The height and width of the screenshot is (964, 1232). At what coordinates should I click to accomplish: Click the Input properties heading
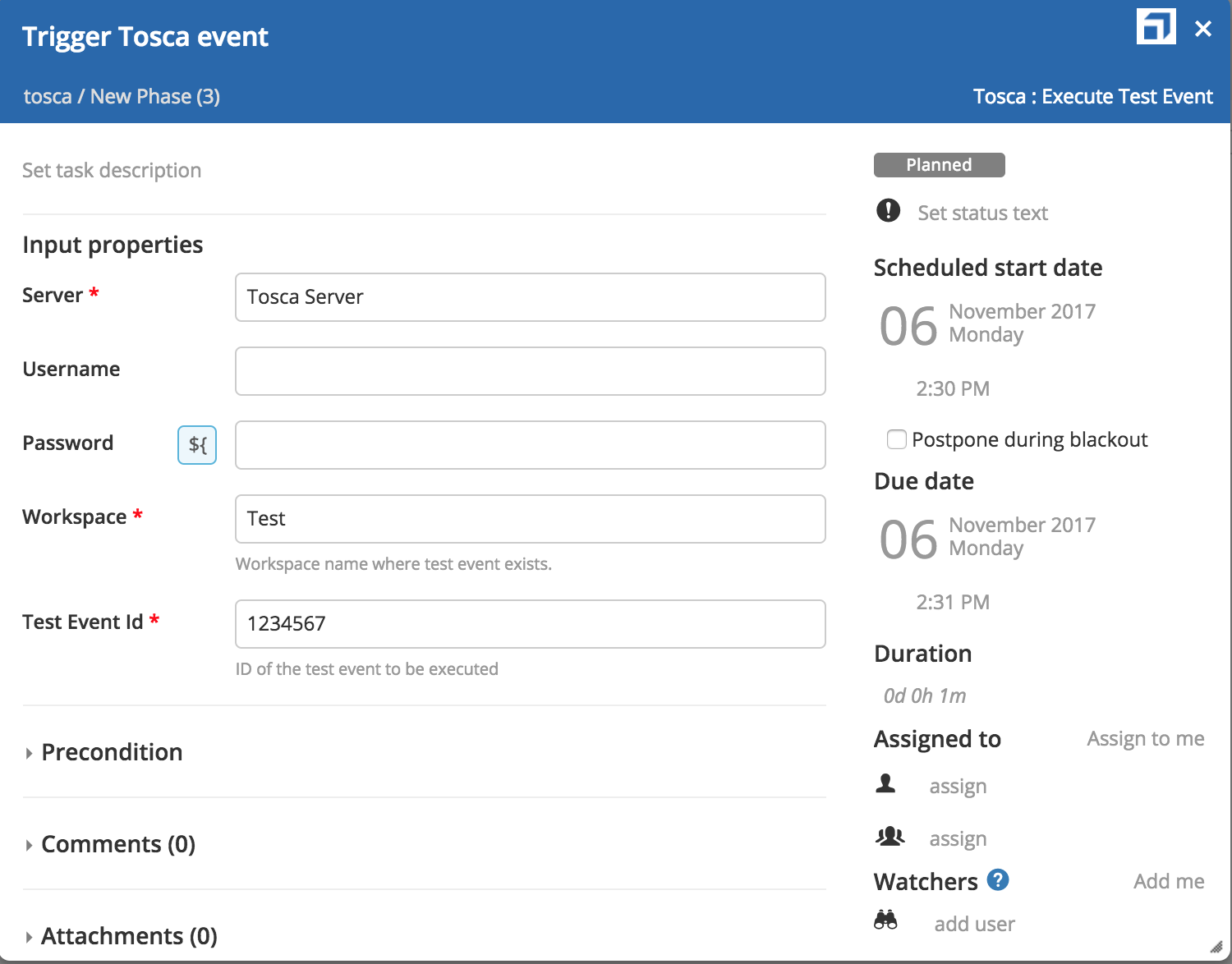pos(113,245)
